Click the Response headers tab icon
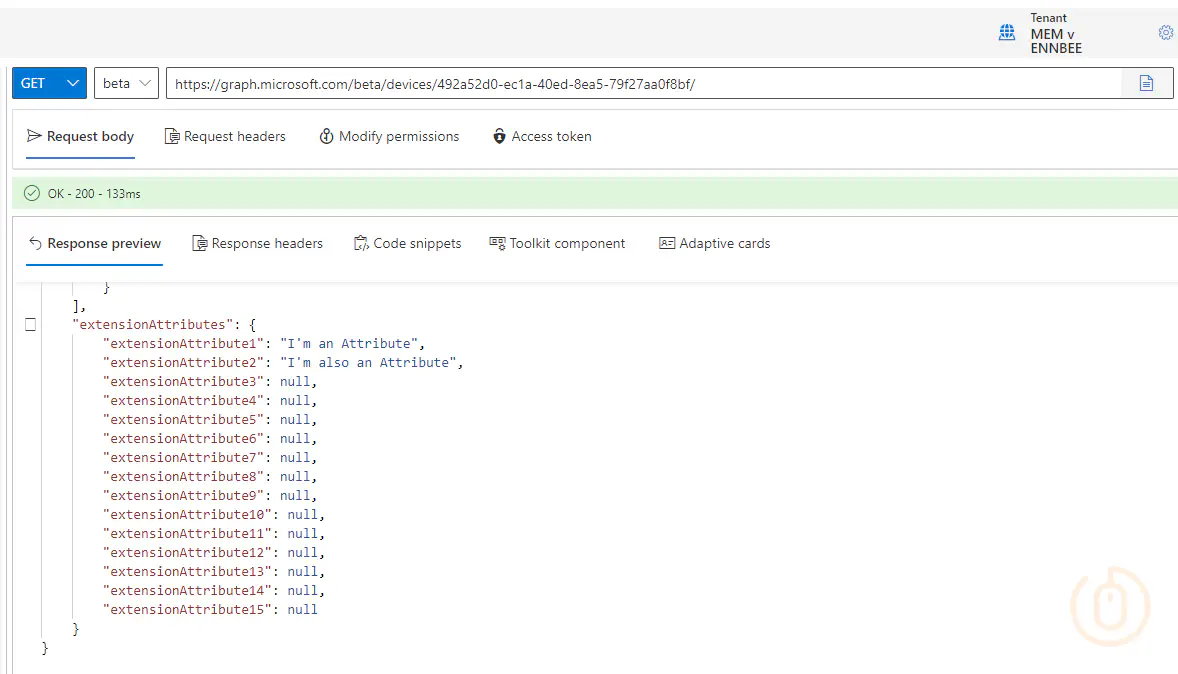The image size is (1178, 674). (202, 243)
